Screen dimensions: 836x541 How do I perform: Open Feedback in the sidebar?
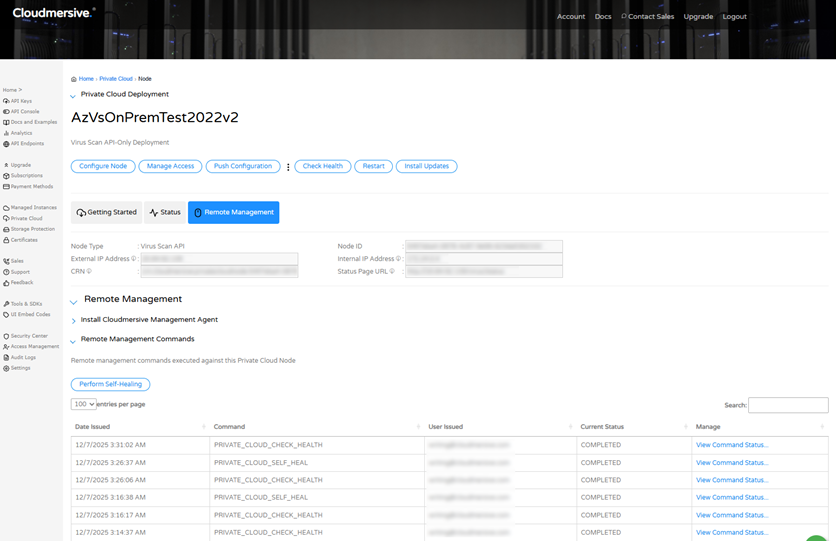(x=18, y=282)
